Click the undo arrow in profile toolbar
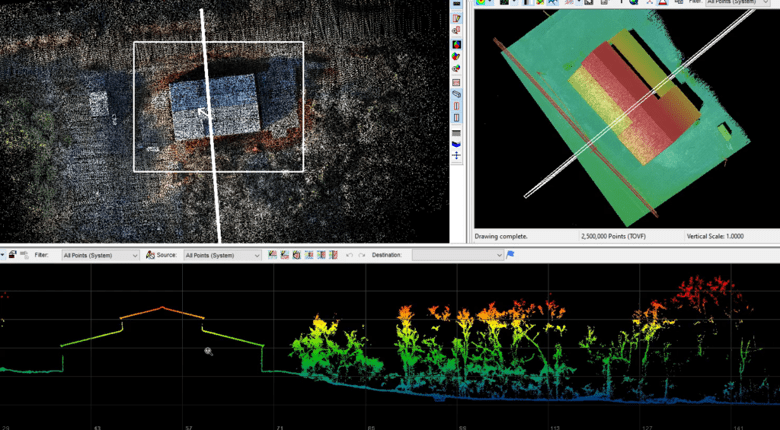Image resolution: width=780 pixels, height=430 pixels. pos(349,255)
